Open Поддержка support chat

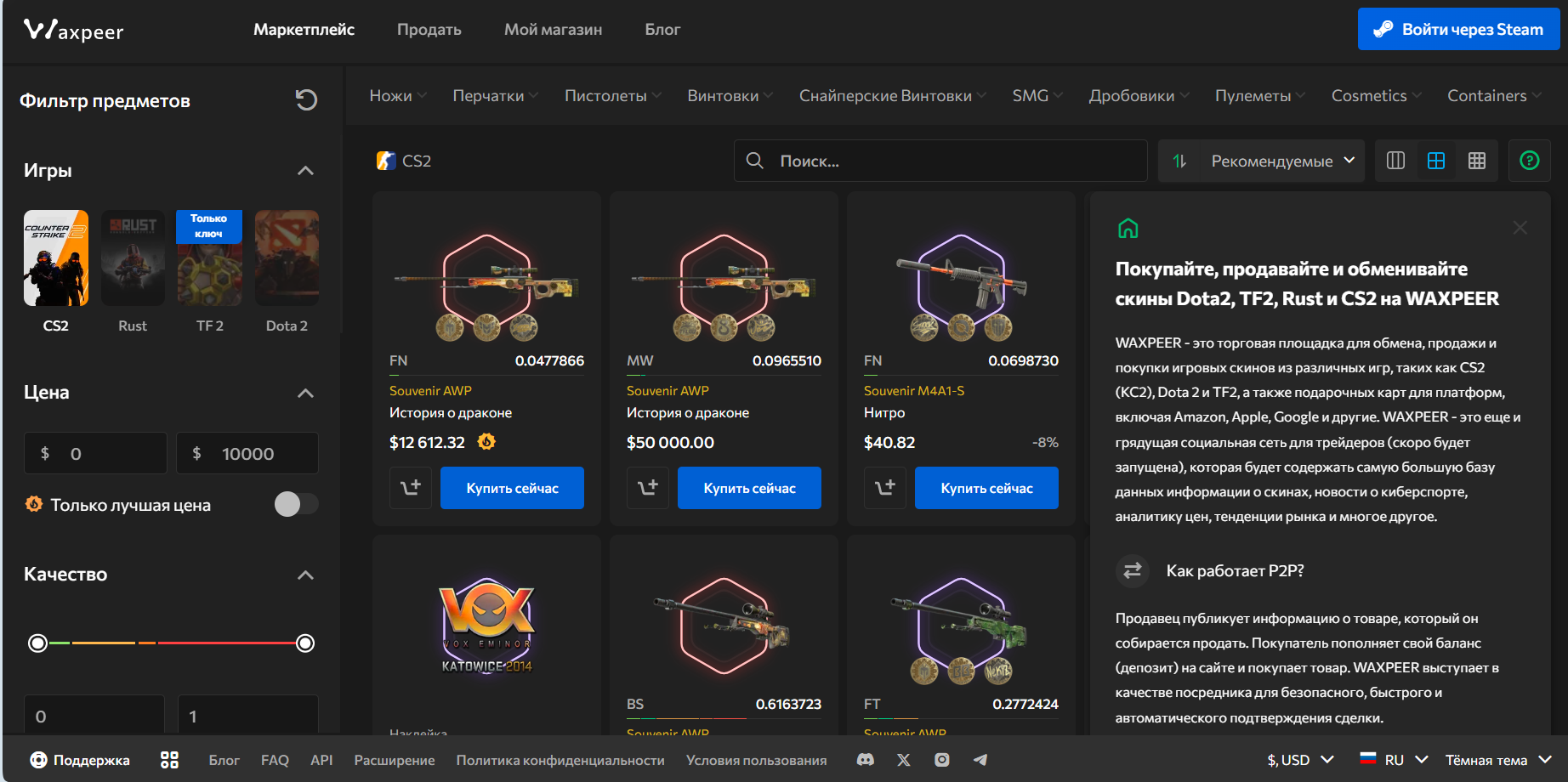pyautogui.click(x=80, y=760)
